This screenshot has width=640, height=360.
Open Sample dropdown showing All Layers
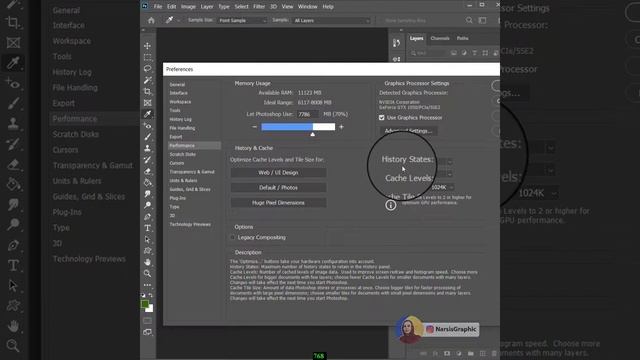point(331,20)
